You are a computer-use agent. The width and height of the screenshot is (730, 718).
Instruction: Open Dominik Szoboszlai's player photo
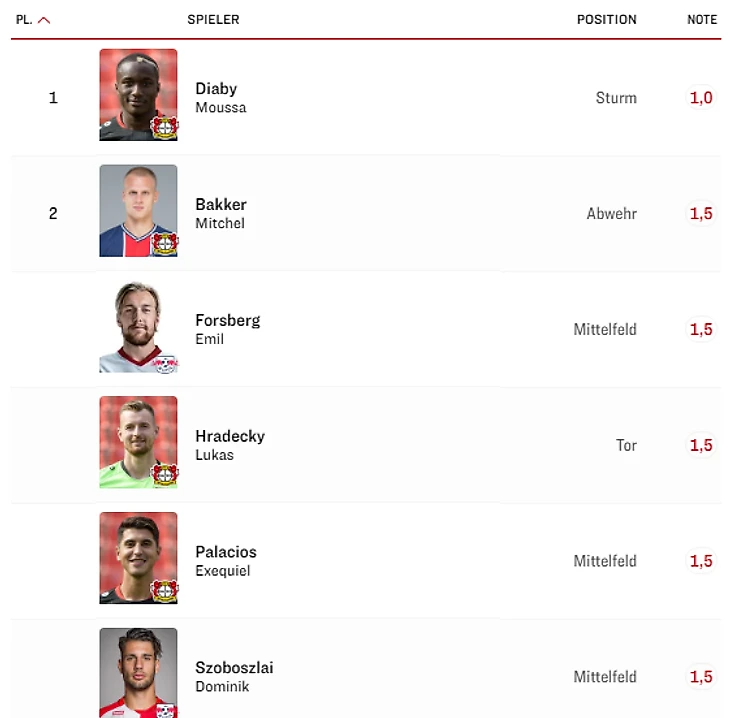pyautogui.click(x=138, y=673)
